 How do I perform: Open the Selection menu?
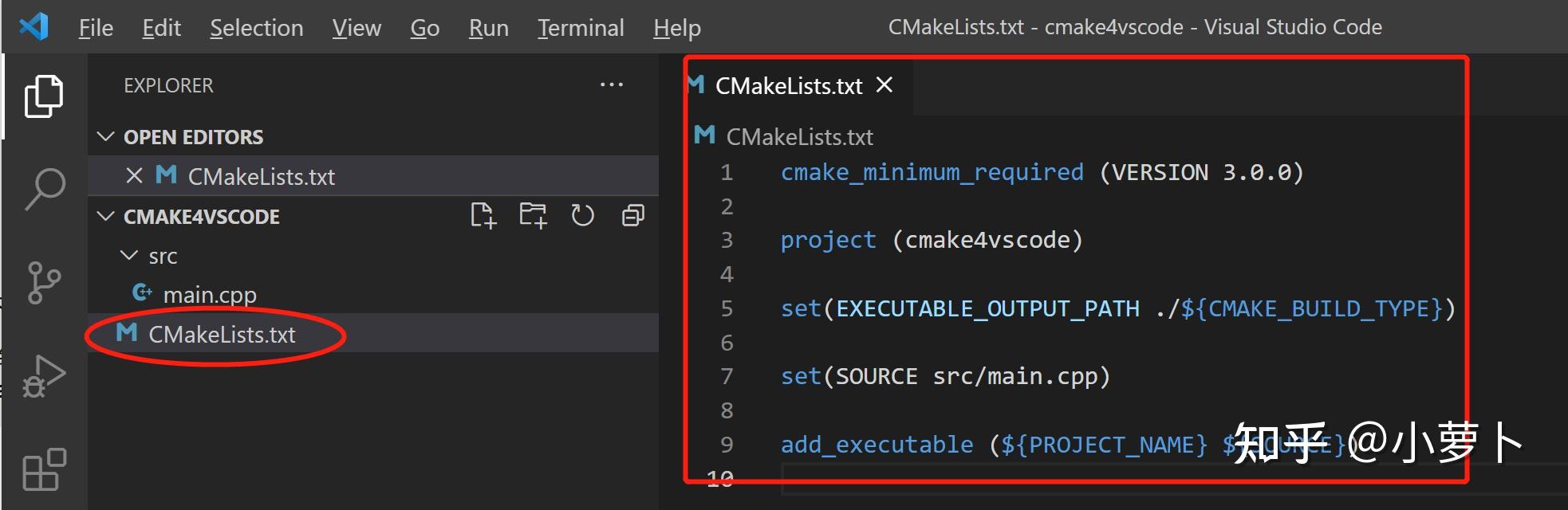[x=256, y=28]
